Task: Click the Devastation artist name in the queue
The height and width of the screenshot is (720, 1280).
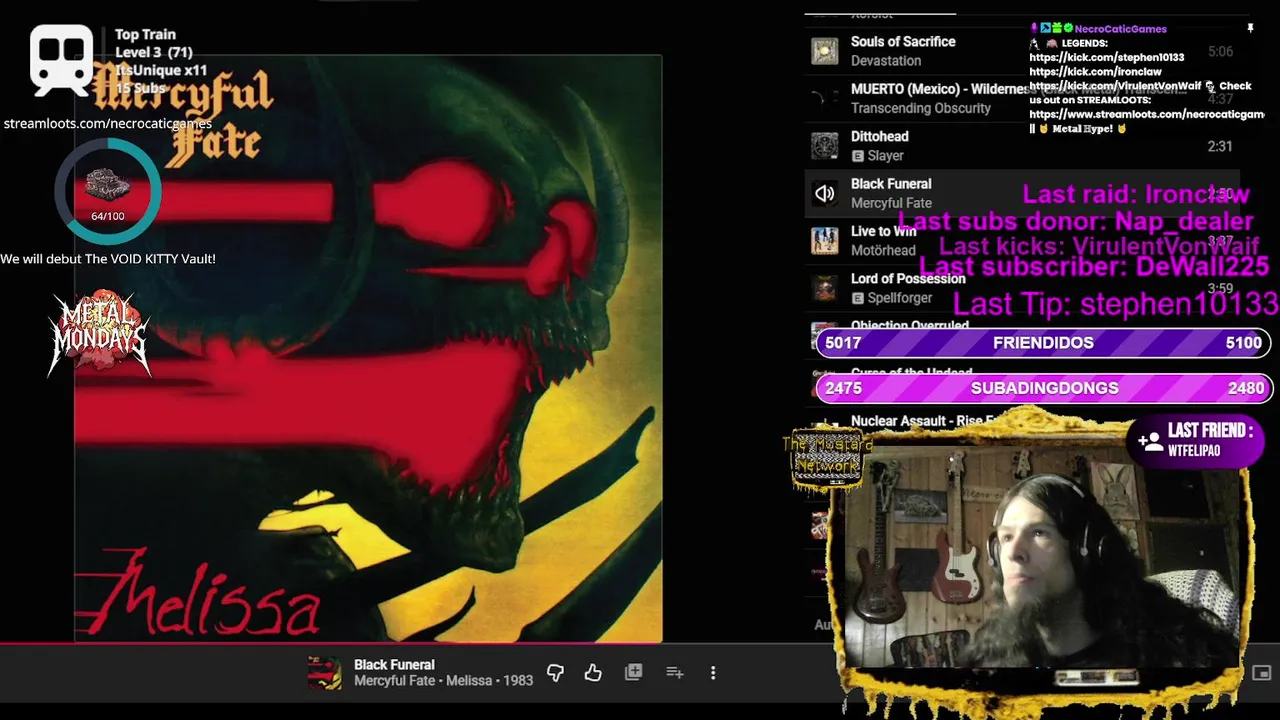Action: point(886,61)
